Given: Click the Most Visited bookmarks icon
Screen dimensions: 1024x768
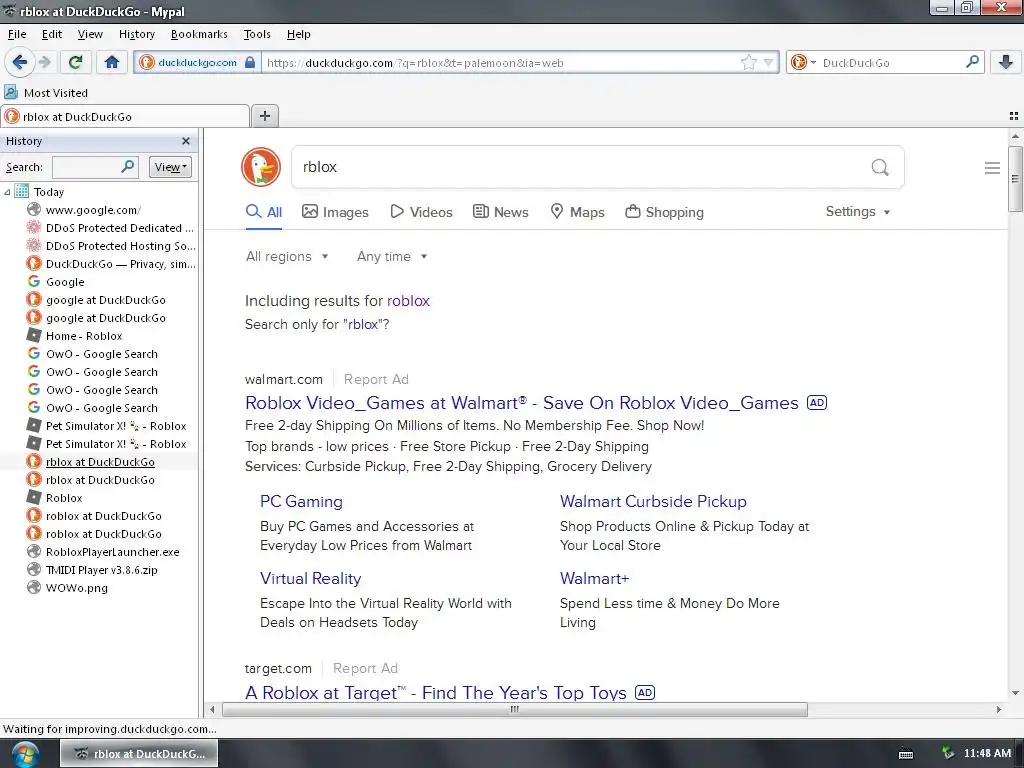Looking at the screenshot, I should (x=11, y=92).
